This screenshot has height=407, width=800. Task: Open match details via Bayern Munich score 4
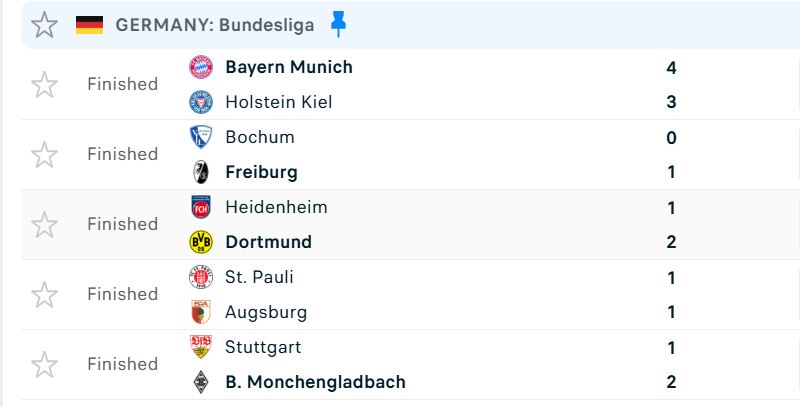(x=671, y=67)
